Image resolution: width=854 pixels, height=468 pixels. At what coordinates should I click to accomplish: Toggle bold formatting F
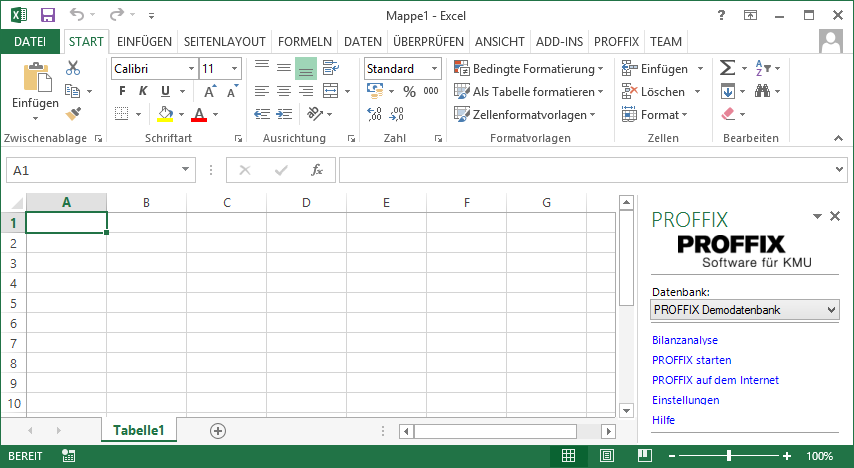click(122, 91)
